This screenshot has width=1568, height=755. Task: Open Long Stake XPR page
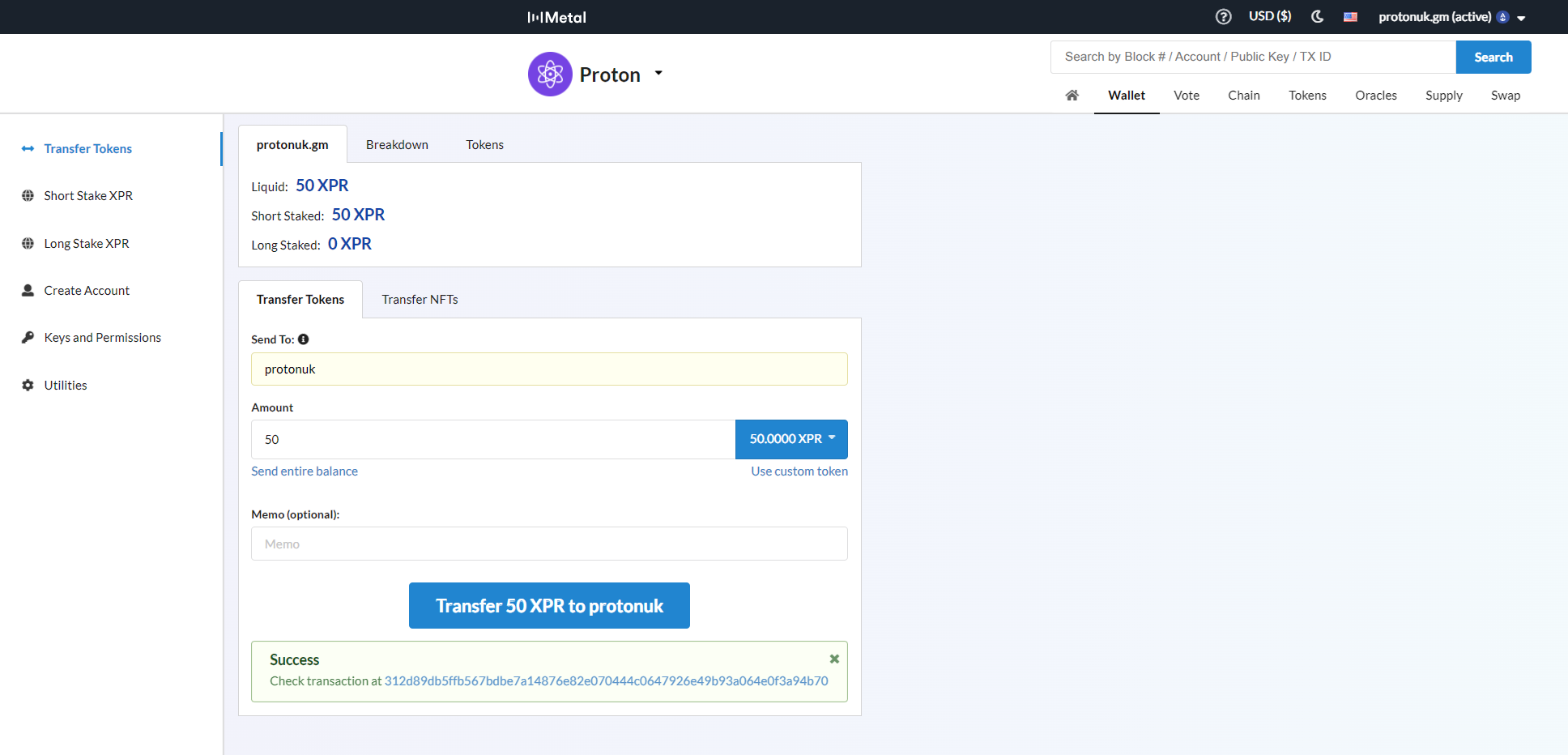87,244
